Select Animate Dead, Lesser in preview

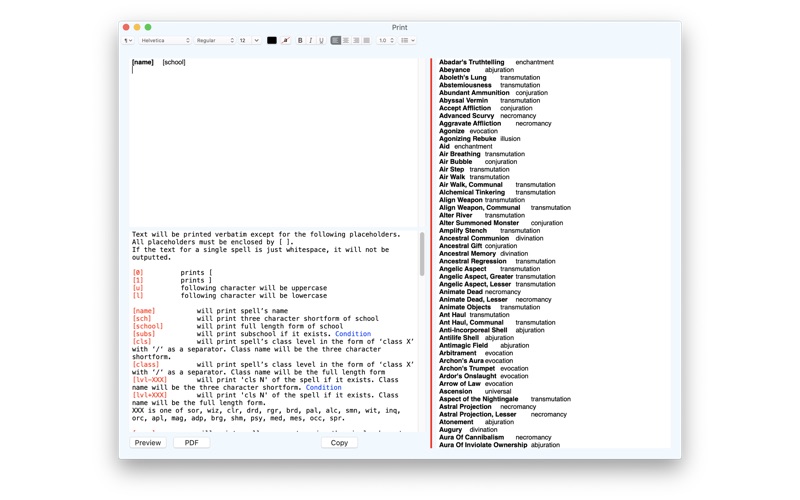point(473,299)
